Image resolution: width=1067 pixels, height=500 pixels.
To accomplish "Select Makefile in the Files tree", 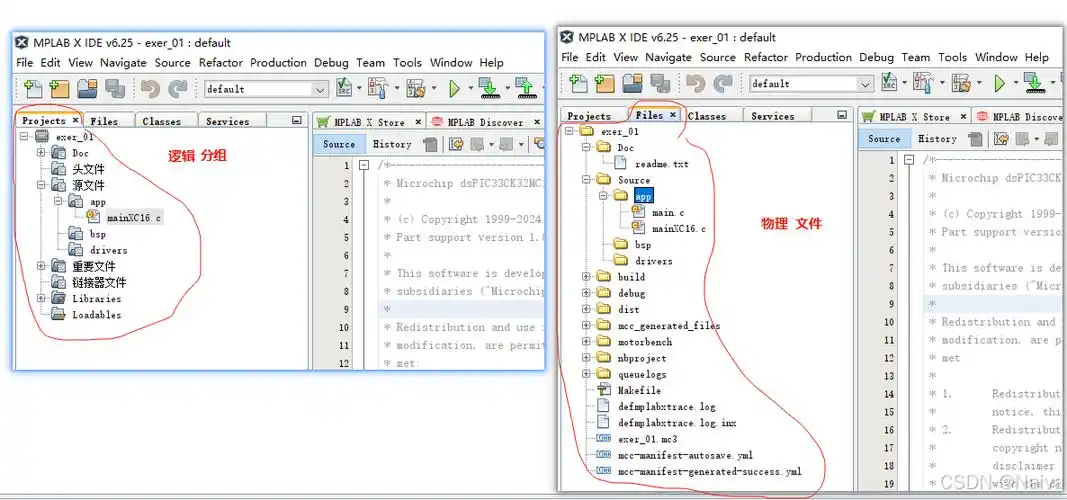I will click(x=639, y=390).
